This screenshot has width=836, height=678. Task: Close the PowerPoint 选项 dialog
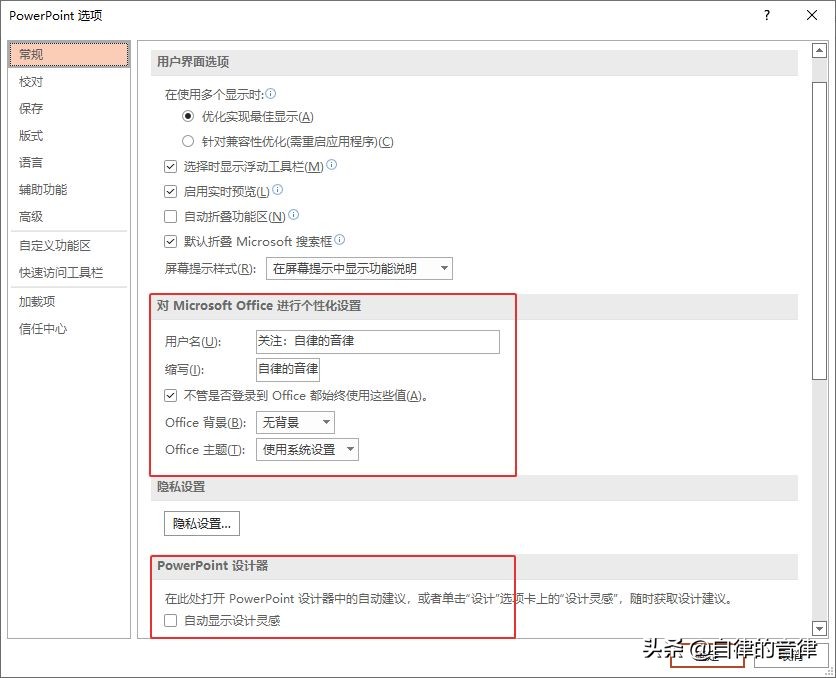(812, 15)
